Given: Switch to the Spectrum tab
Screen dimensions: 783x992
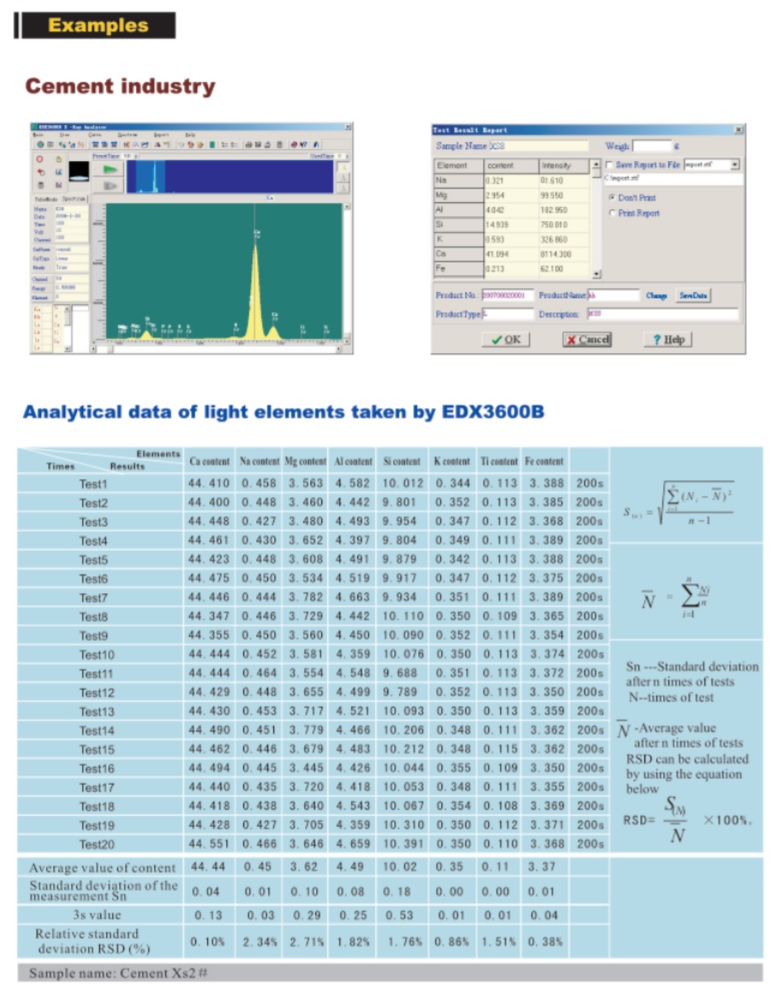Looking at the screenshot, I should 74,199.
